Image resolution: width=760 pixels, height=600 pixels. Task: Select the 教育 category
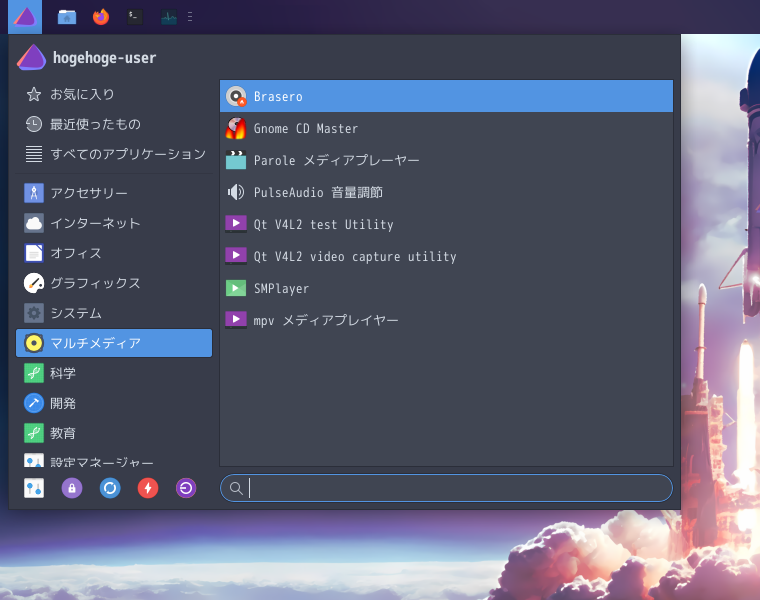click(x=114, y=433)
